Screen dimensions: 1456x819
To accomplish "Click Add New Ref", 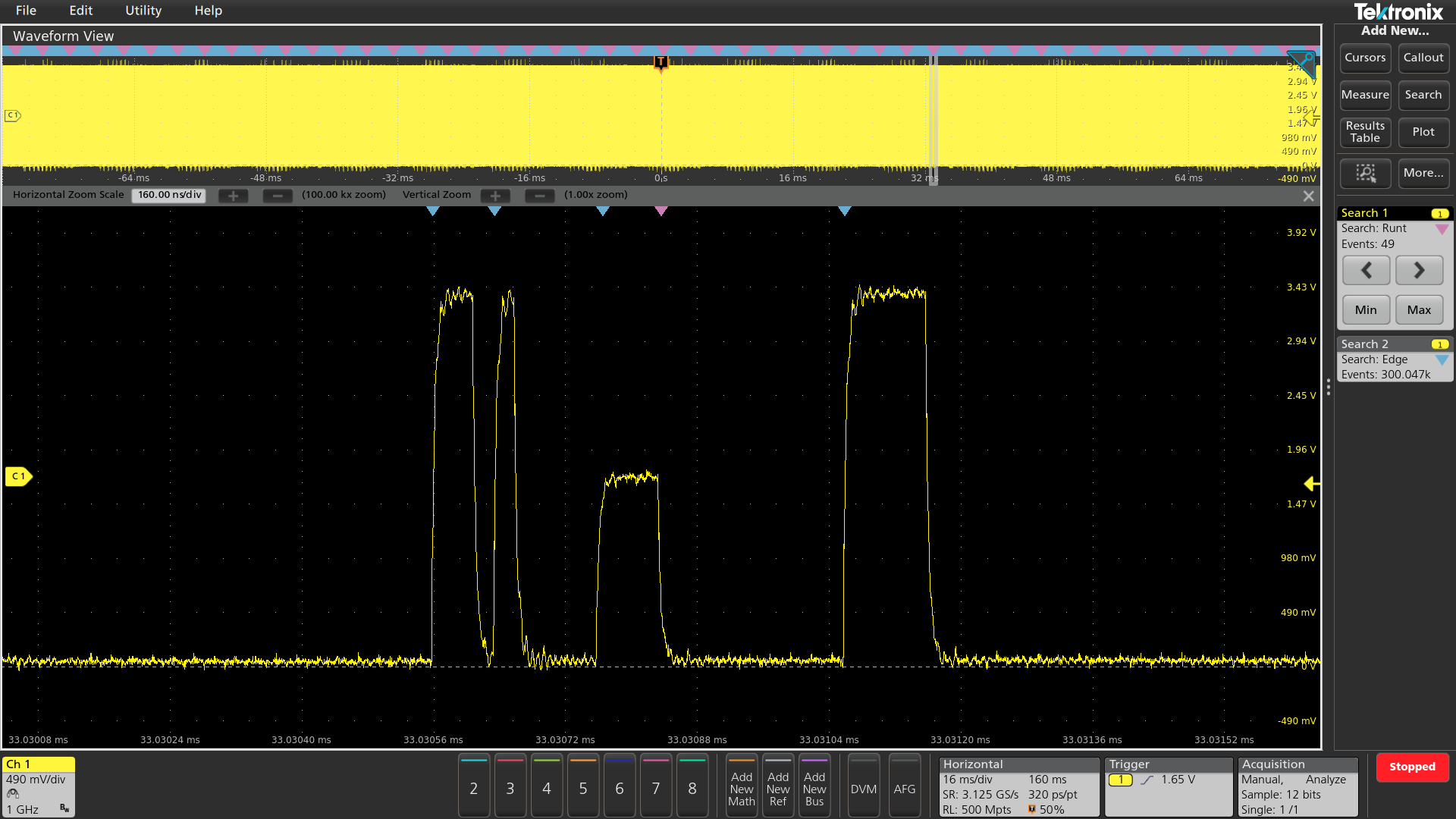I will tap(778, 786).
